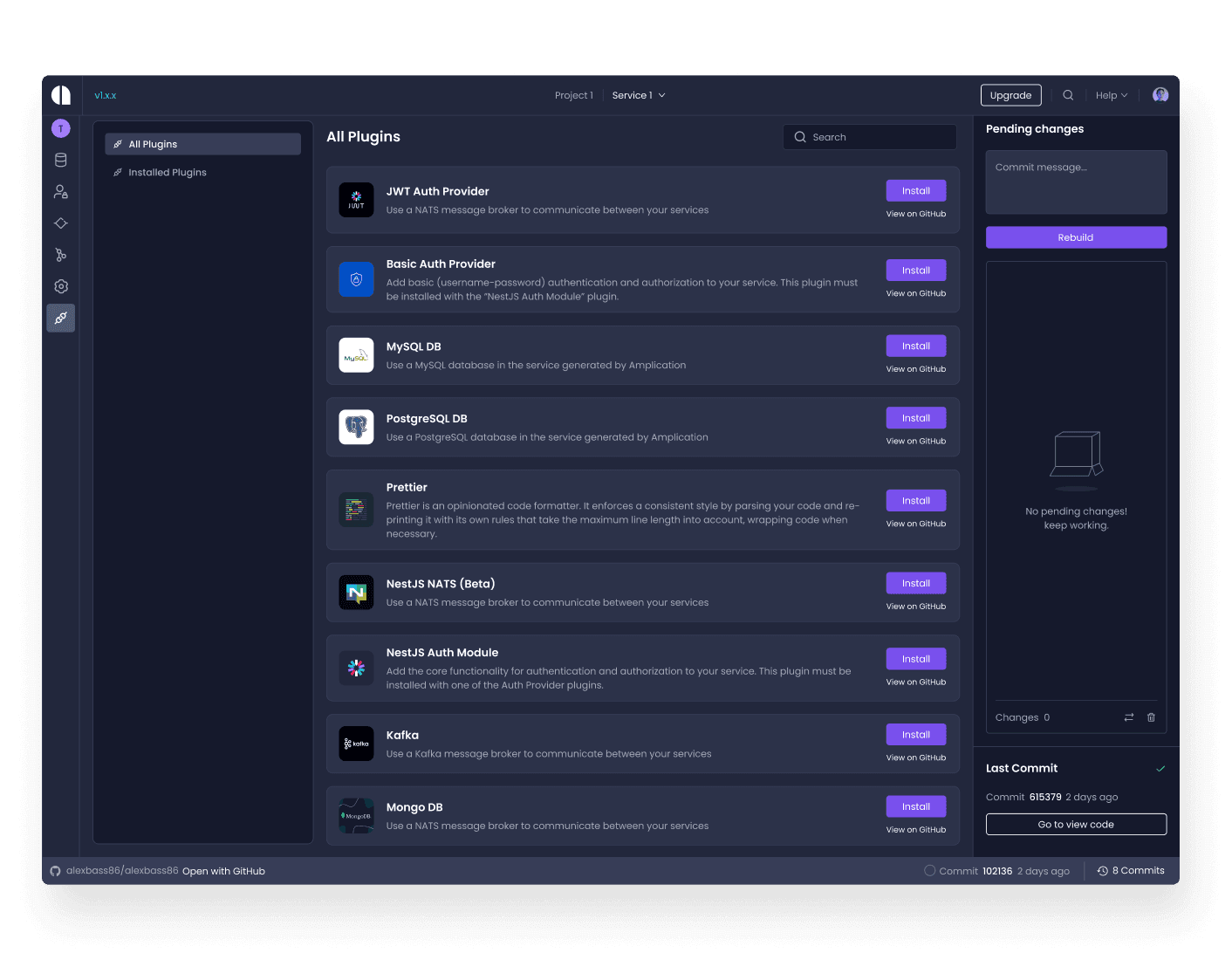
Task: View NestJS NATS on GitHub
Action: tap(916, 607)
